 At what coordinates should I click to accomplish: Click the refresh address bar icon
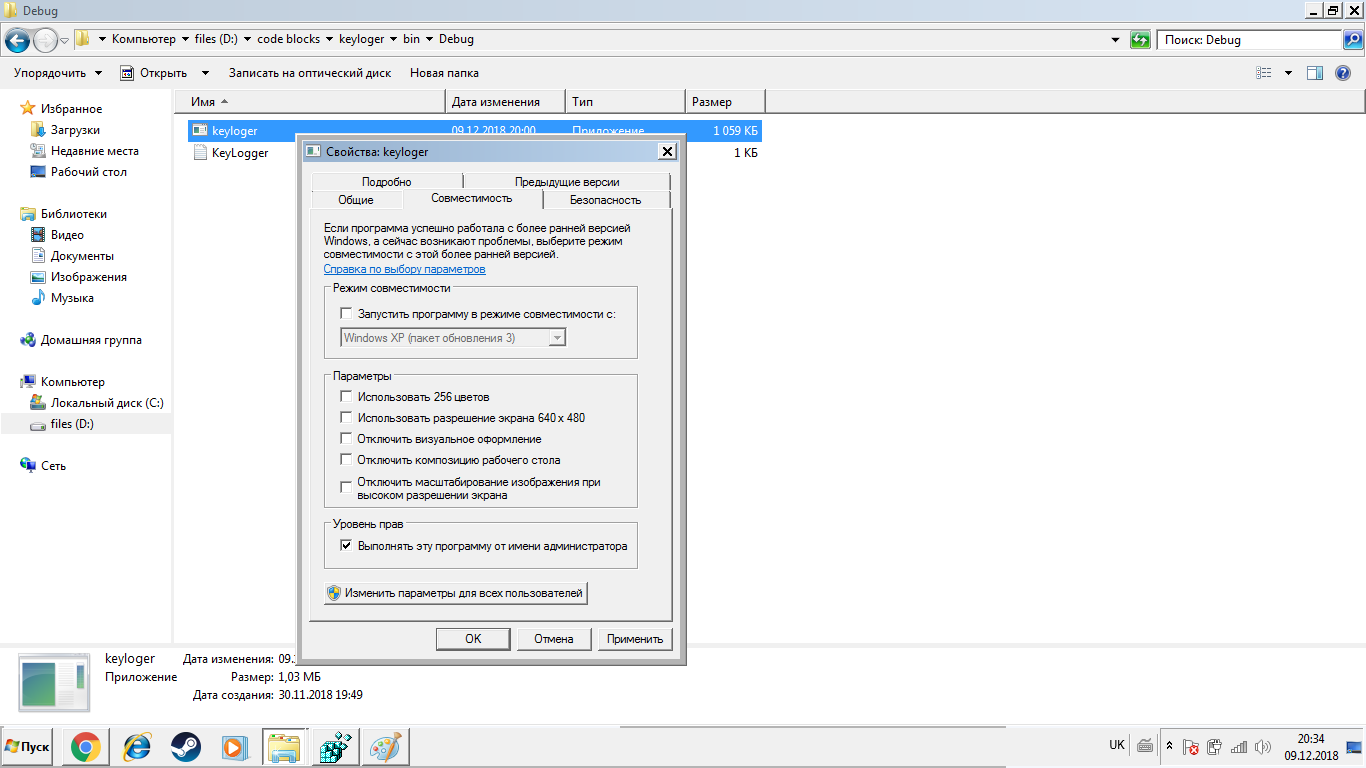[1140, 40]
